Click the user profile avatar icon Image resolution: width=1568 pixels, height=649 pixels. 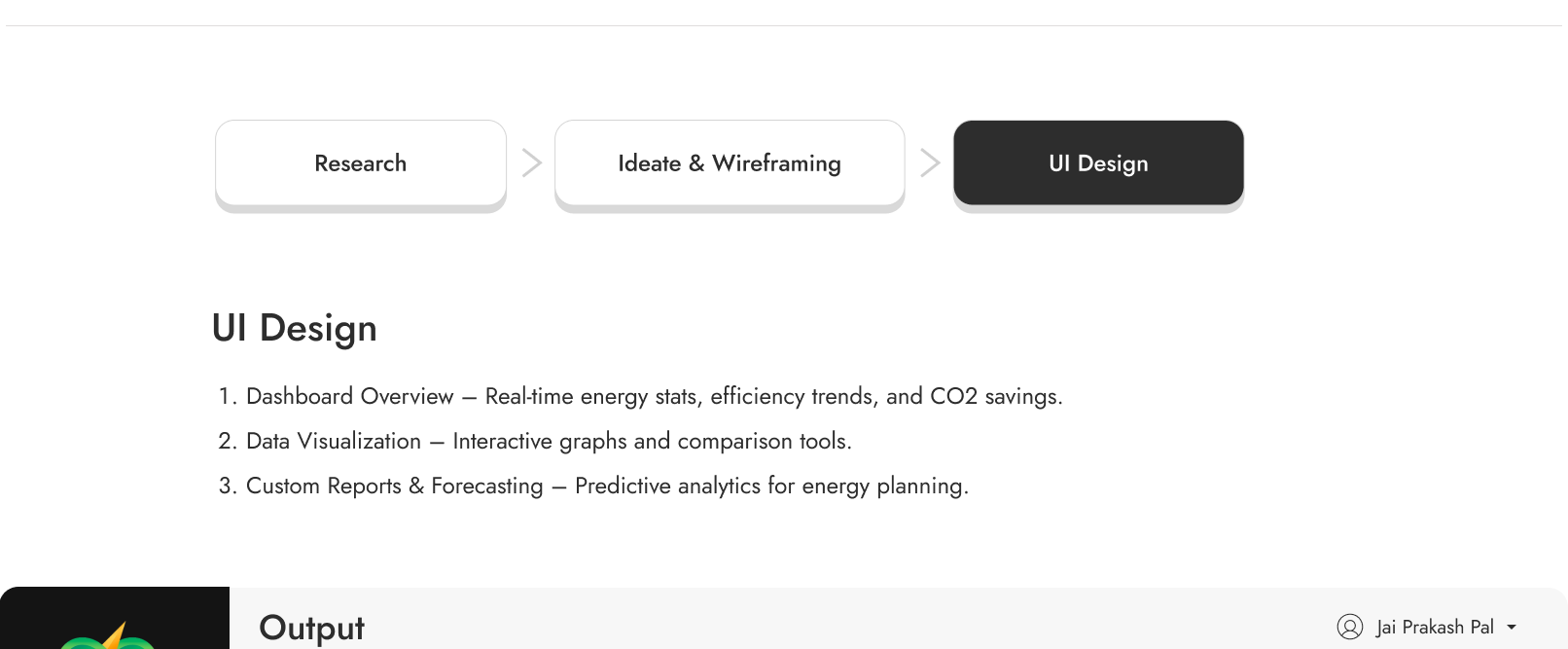coord(1349,627)
